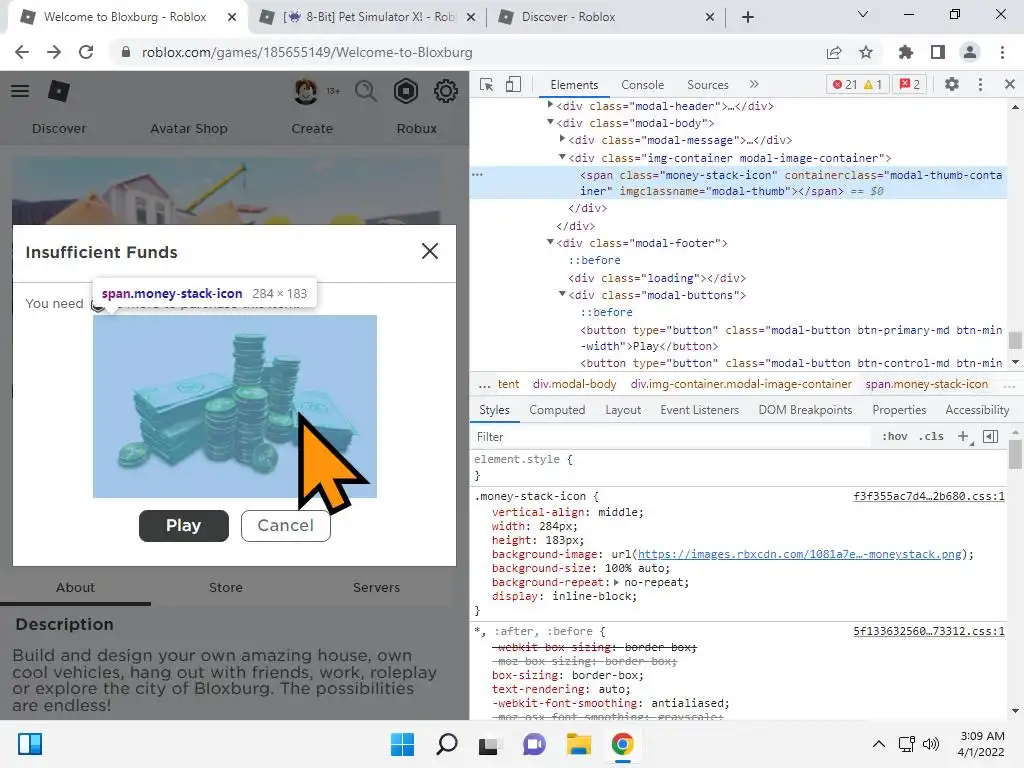
Task: Click the Cancel button in modal
Action: click(x=285, y=526)
